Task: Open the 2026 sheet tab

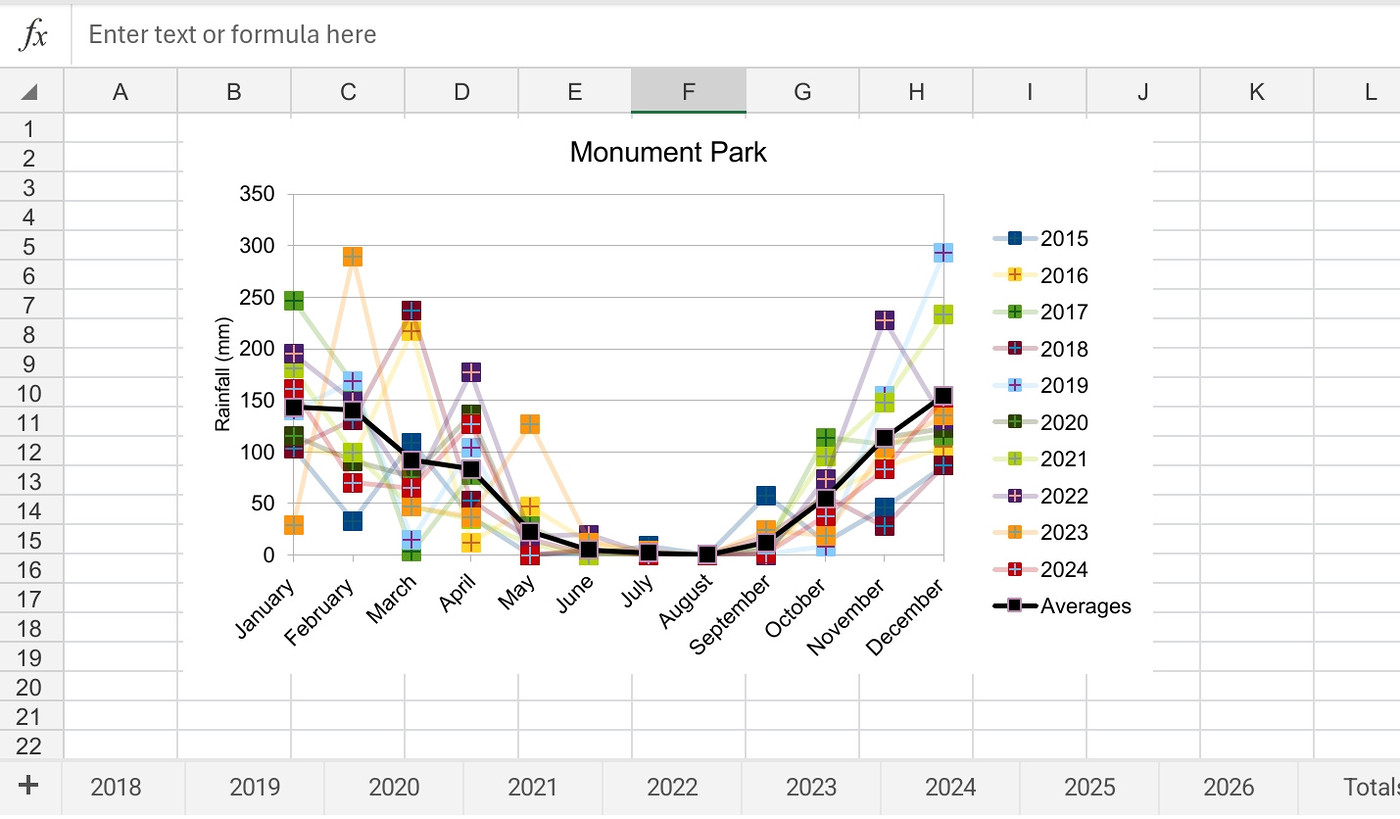Action: [1228, 787]
